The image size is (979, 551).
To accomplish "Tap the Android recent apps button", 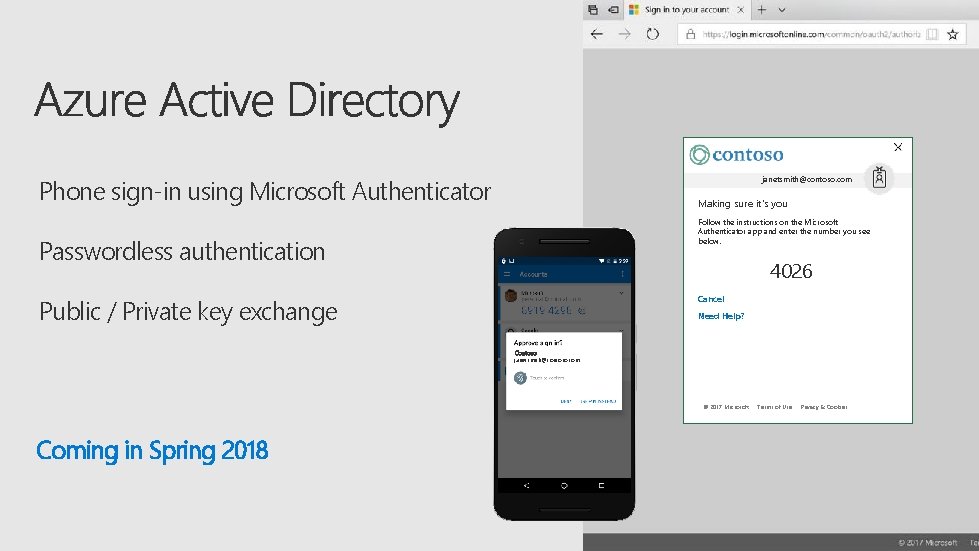I will pos(601,485).
